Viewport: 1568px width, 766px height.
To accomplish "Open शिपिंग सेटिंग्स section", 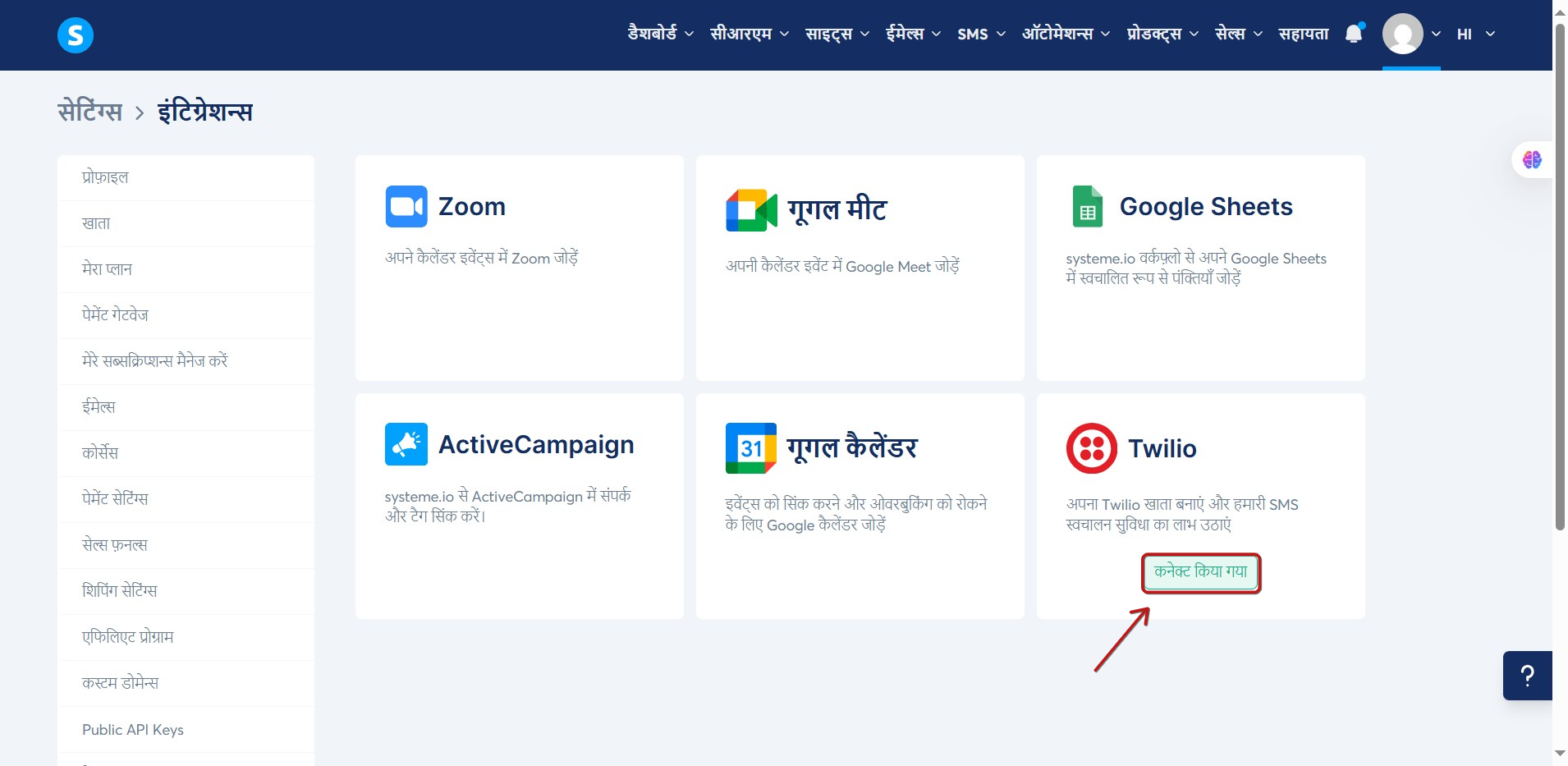I will point(186,591).
